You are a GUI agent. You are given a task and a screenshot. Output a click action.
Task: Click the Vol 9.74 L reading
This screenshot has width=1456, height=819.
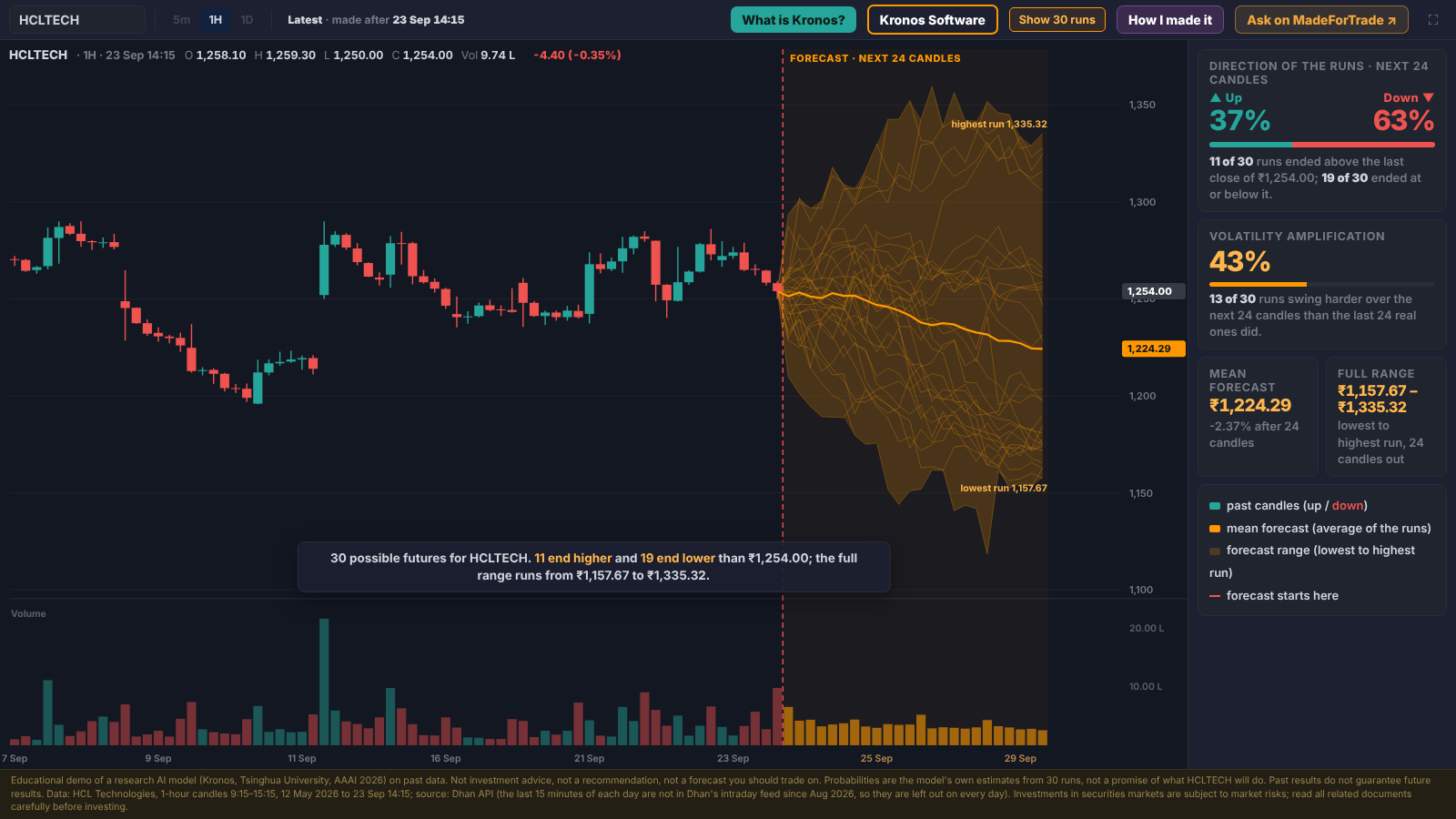coord(488,56)
